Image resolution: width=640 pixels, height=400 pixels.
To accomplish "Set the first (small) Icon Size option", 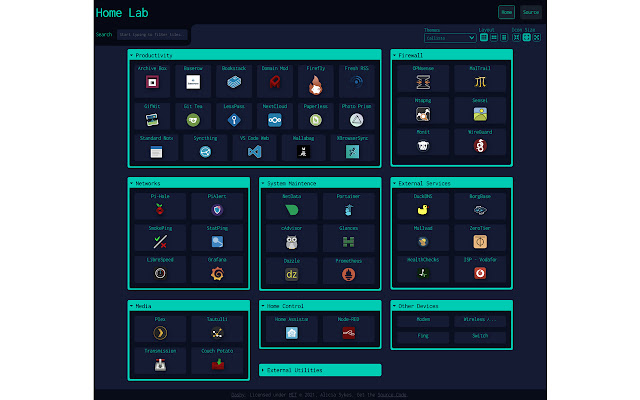I will point(516,38).
